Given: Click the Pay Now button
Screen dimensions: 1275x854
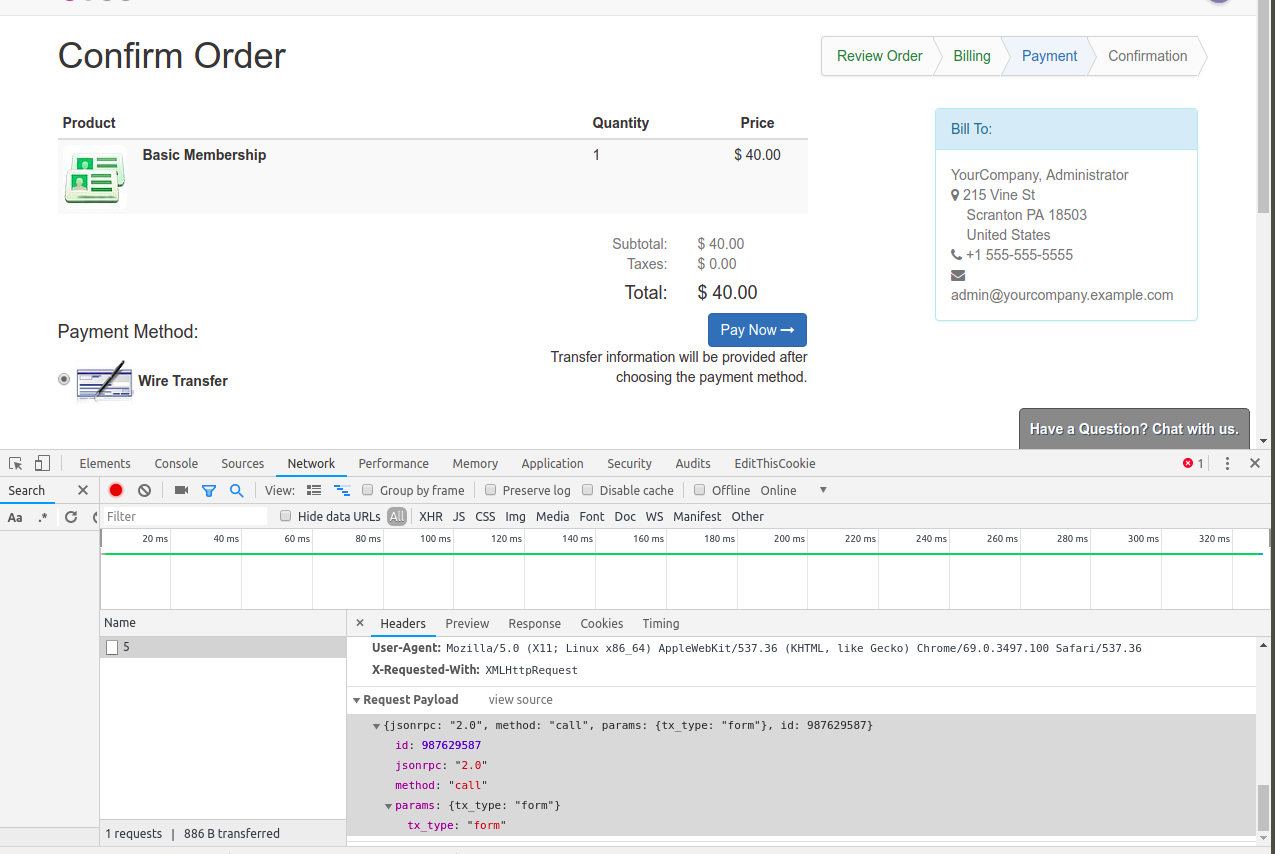Looking at the screenshot, I should 757,330.
